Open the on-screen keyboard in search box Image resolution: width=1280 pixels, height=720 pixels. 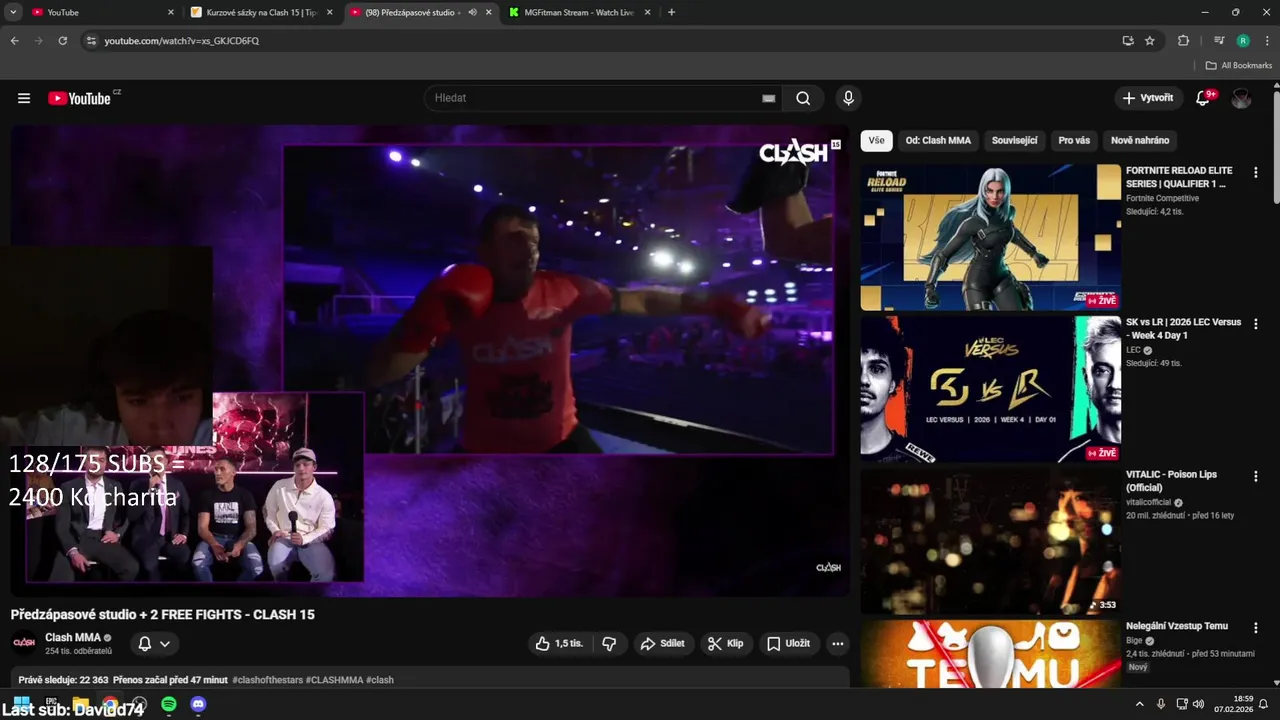coord(768,98)
